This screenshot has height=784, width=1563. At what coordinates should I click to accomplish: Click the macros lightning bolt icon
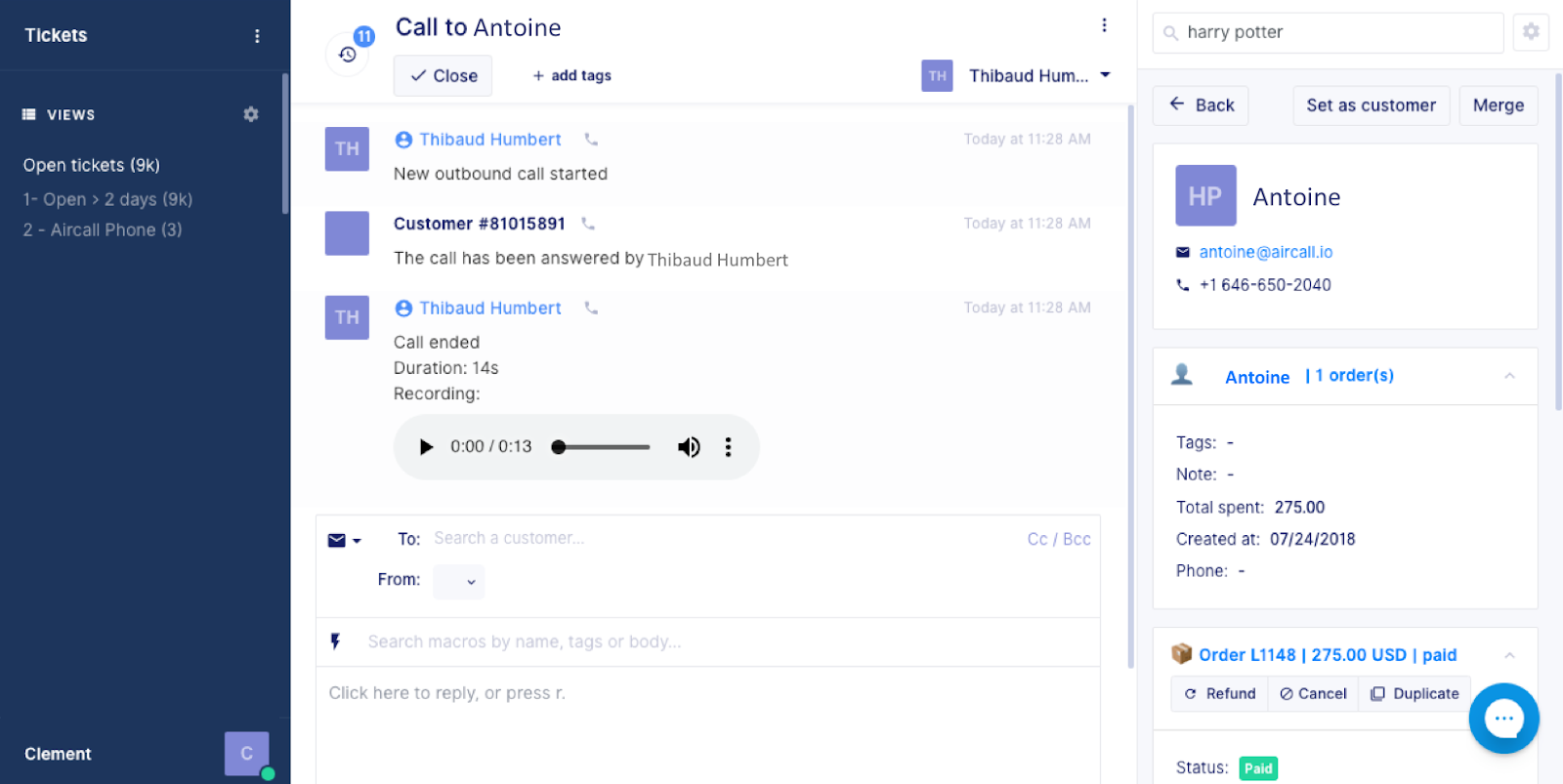pyautogui.click(x=335, y=641)
